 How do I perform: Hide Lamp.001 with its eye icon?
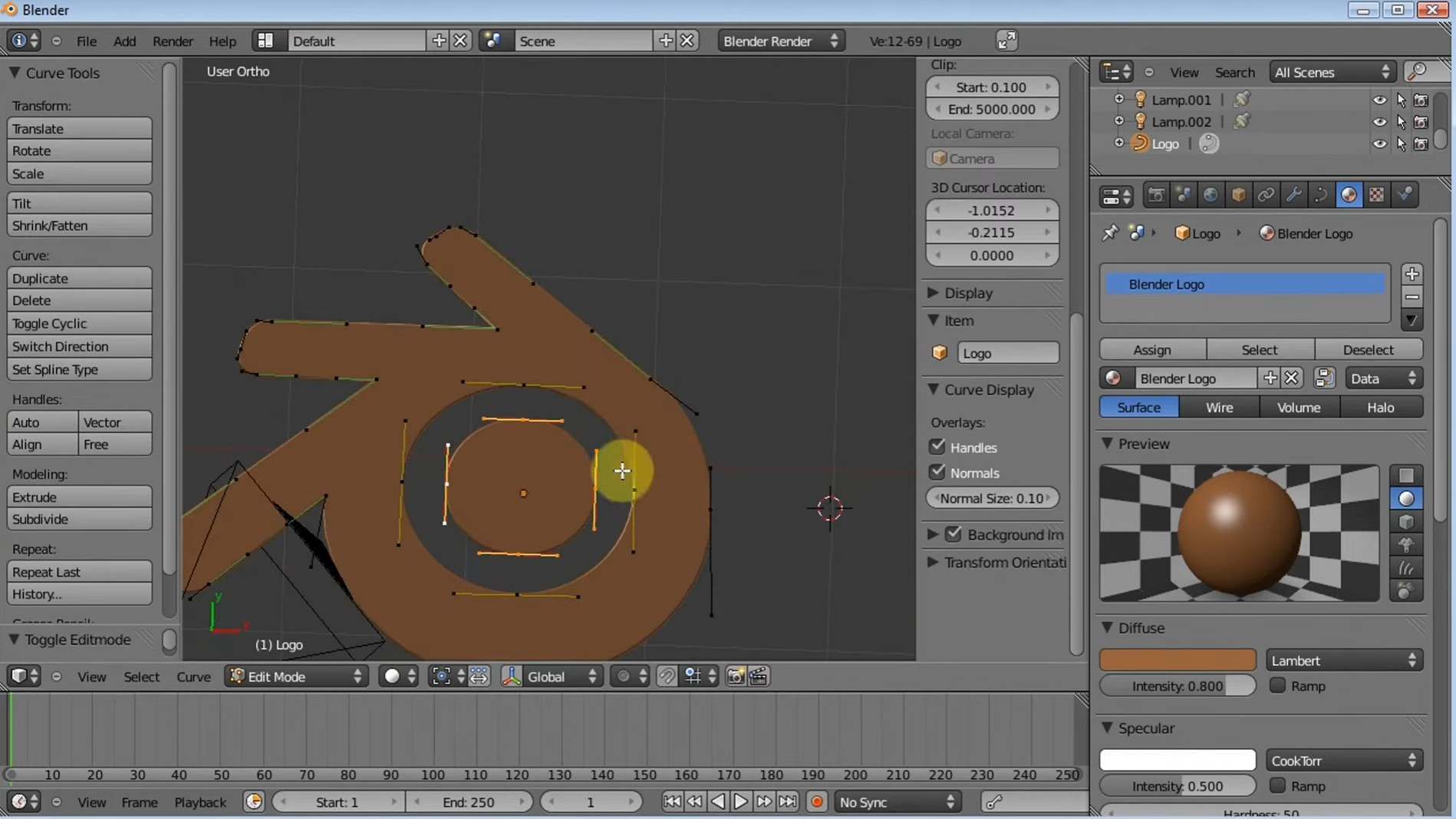tap(1379, 100)
